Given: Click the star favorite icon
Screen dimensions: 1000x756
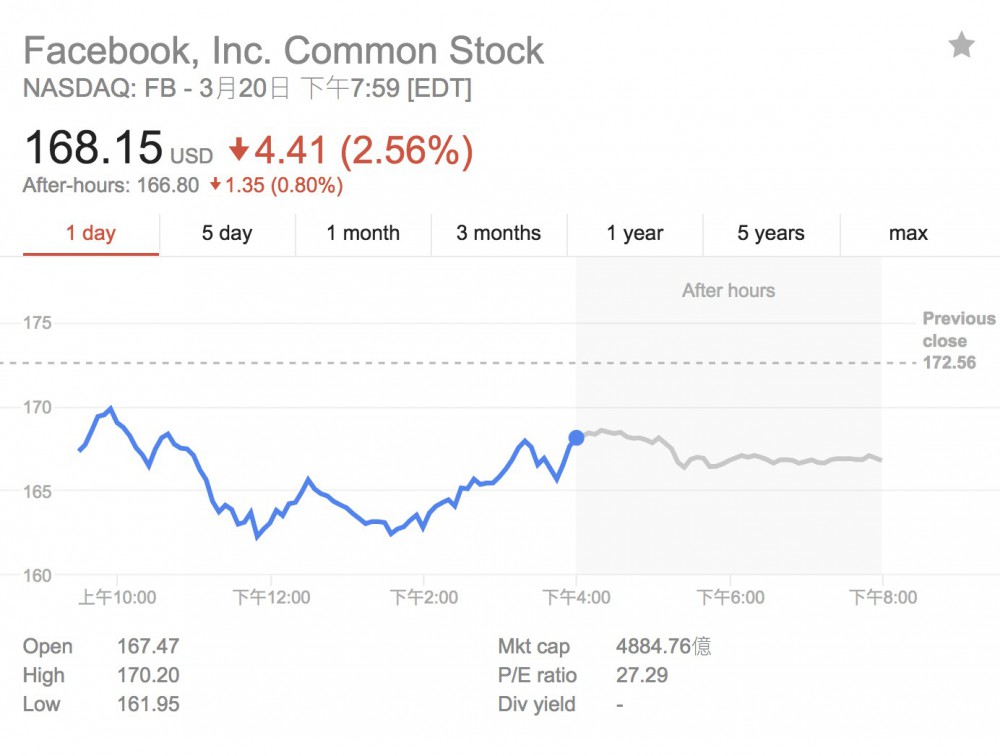Looking at the screenshot, I should pyautogui.click(x=961, y=45).
